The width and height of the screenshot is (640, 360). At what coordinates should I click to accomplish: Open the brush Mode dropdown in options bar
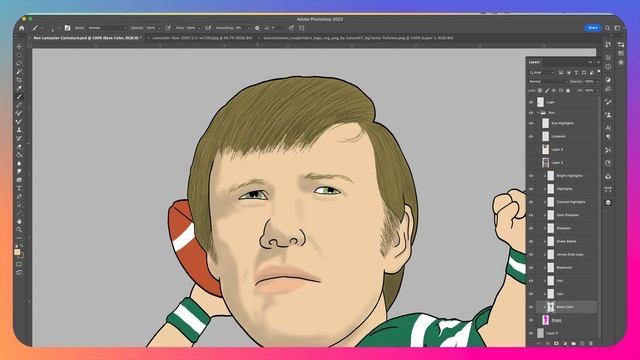(x=107, y=28)
